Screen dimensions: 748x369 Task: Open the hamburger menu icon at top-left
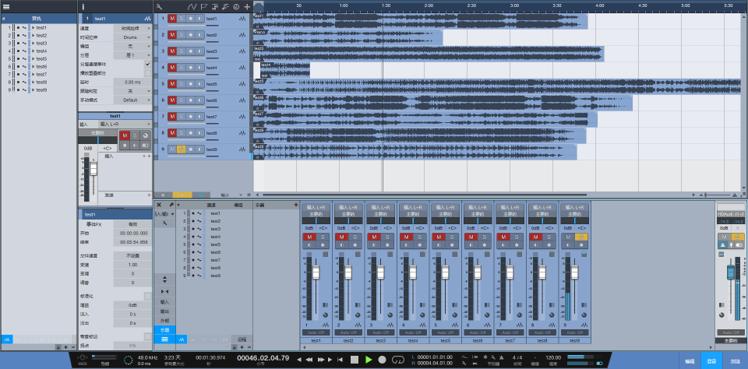coord(6,7)
